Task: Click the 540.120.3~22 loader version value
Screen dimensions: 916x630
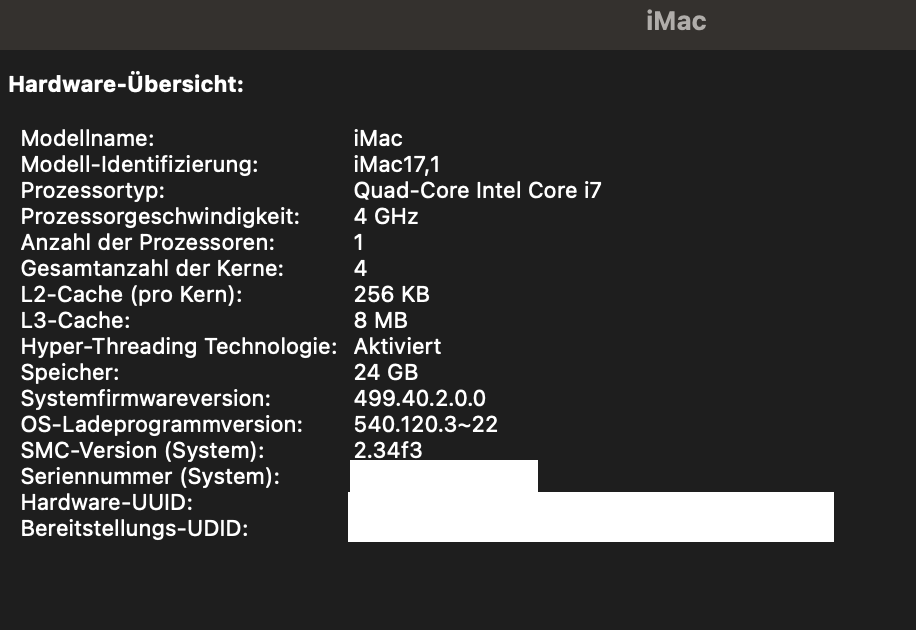Action: click(426, 424)
